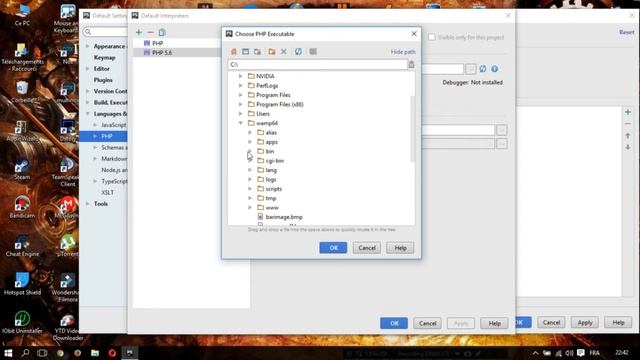Toggle show hidden files toolbar icon
Viewport: 640px width, 360px height.
click(313, 52)
